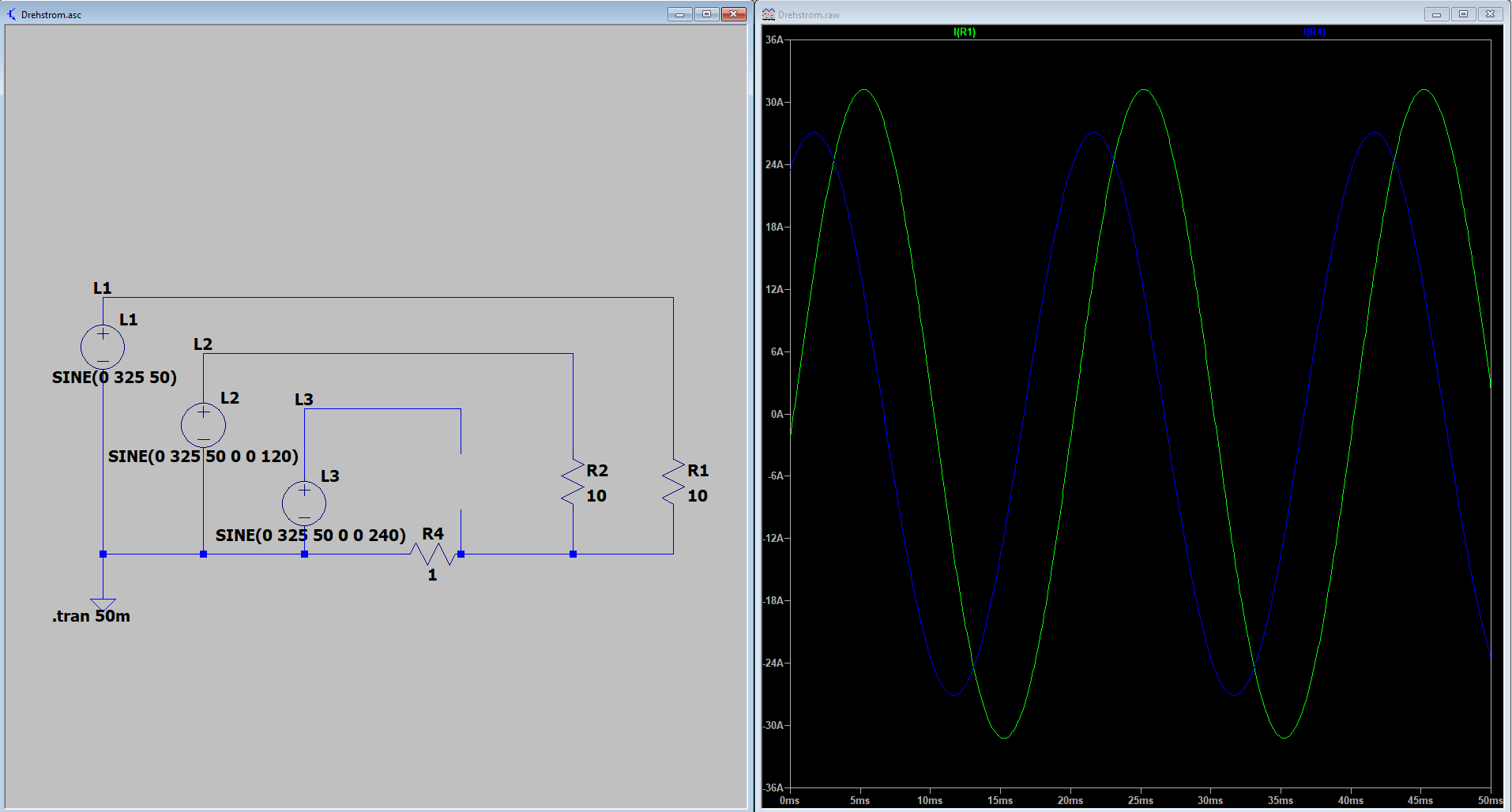
Task: Click the R1 value 10
Action: coord(698,496)
